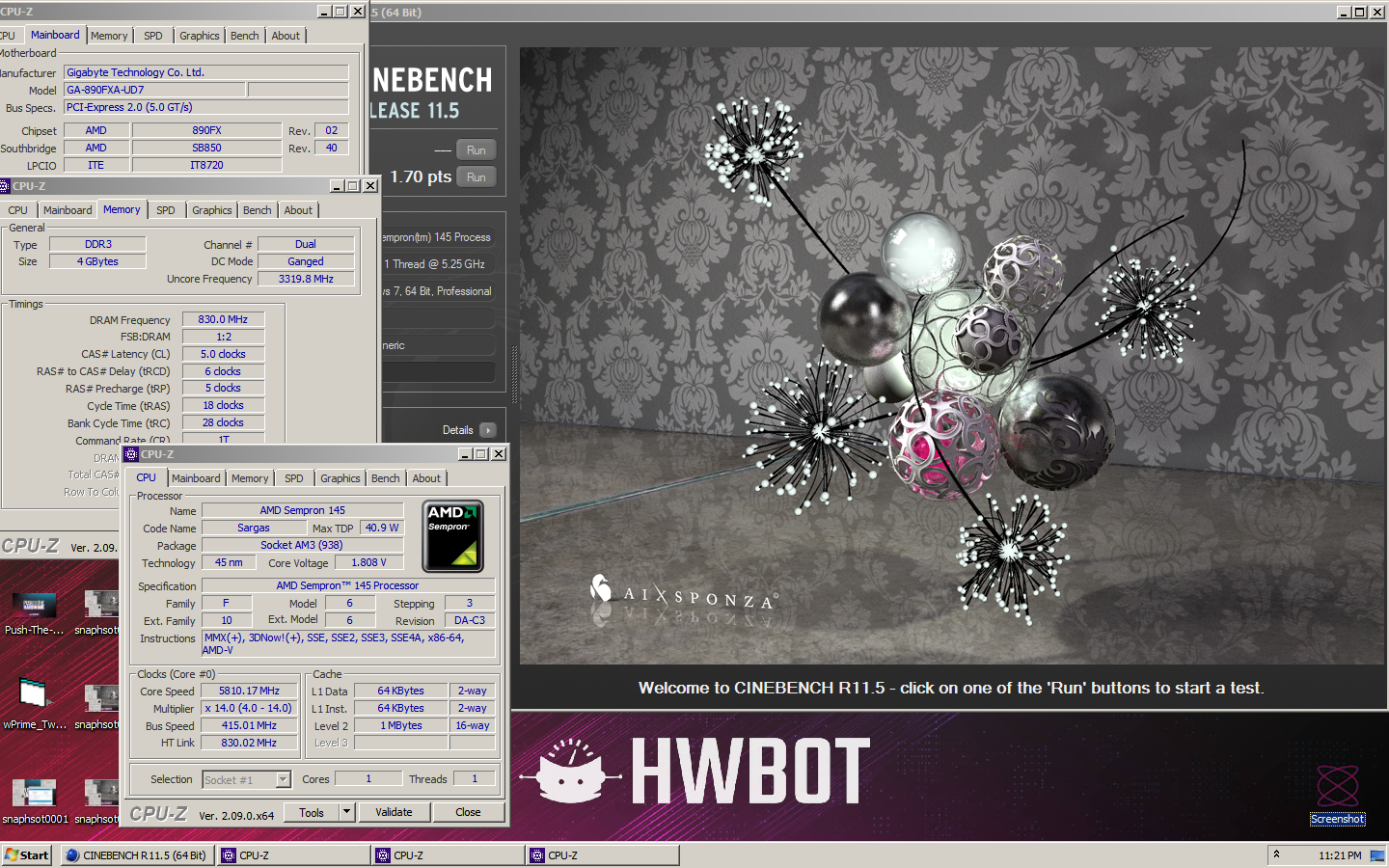Click the Core Voltage value 1.808 V
Screen dimensions: 1389x868
click(368, 562)
